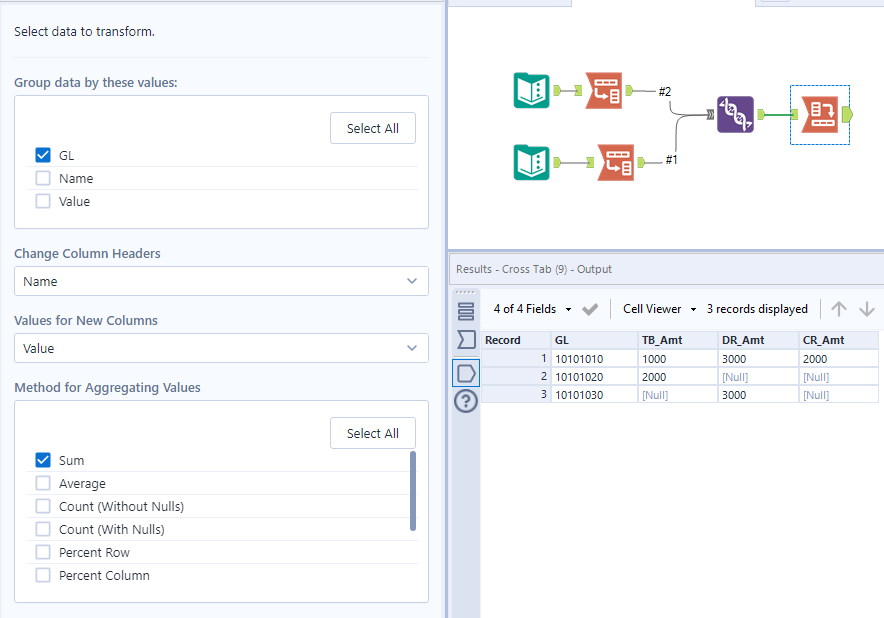Click Select All for aggregation methods

[x=372, y=433]
